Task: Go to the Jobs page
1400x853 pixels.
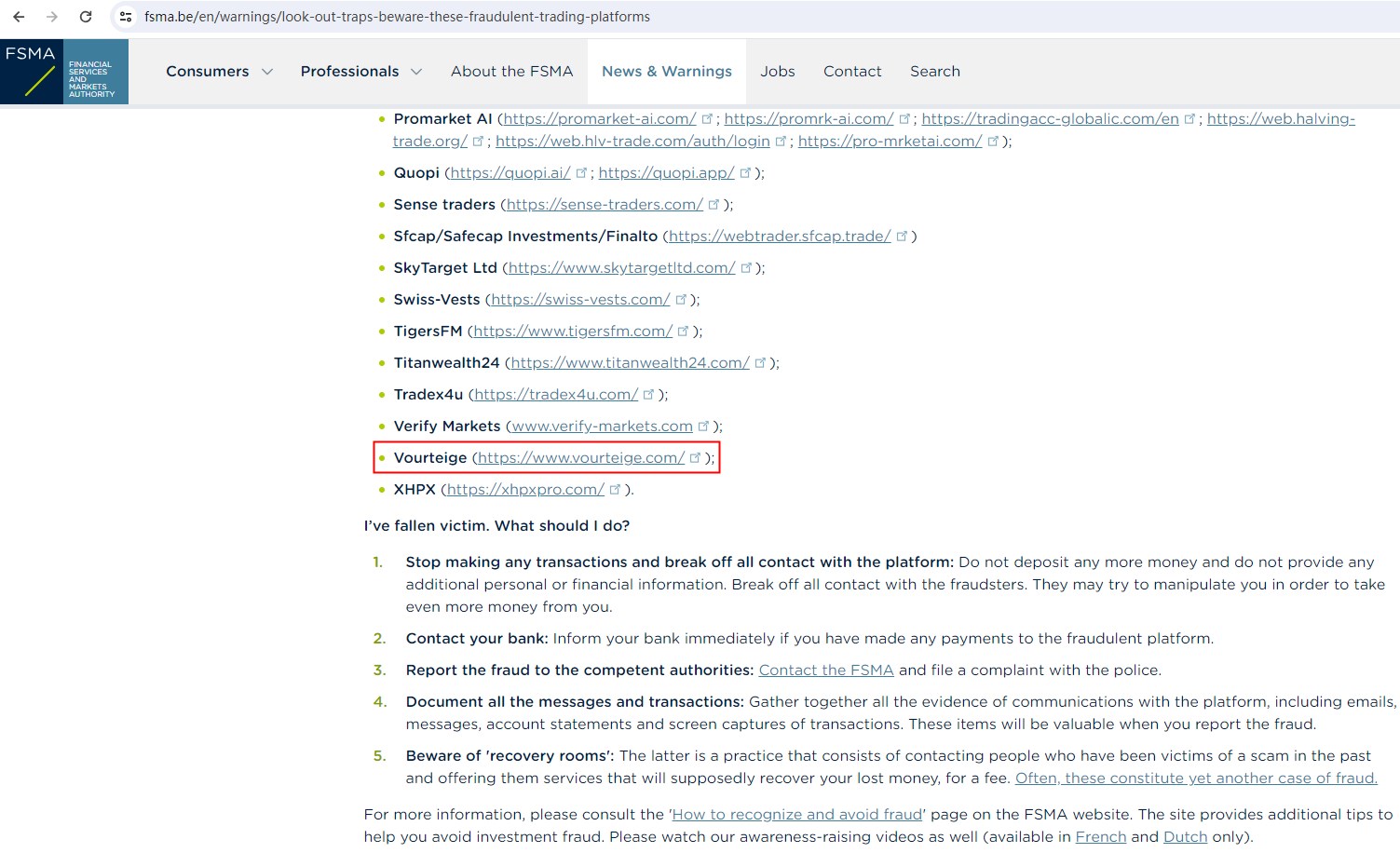Action: (x=777, y=72)
